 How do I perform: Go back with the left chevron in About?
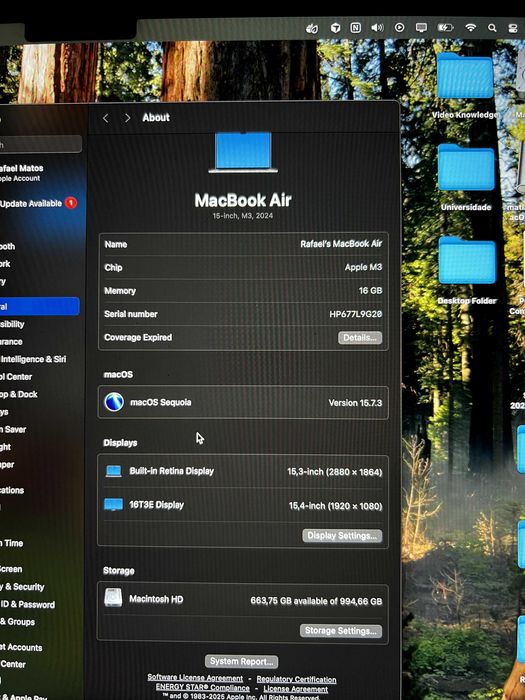click(x=106, y=118)
